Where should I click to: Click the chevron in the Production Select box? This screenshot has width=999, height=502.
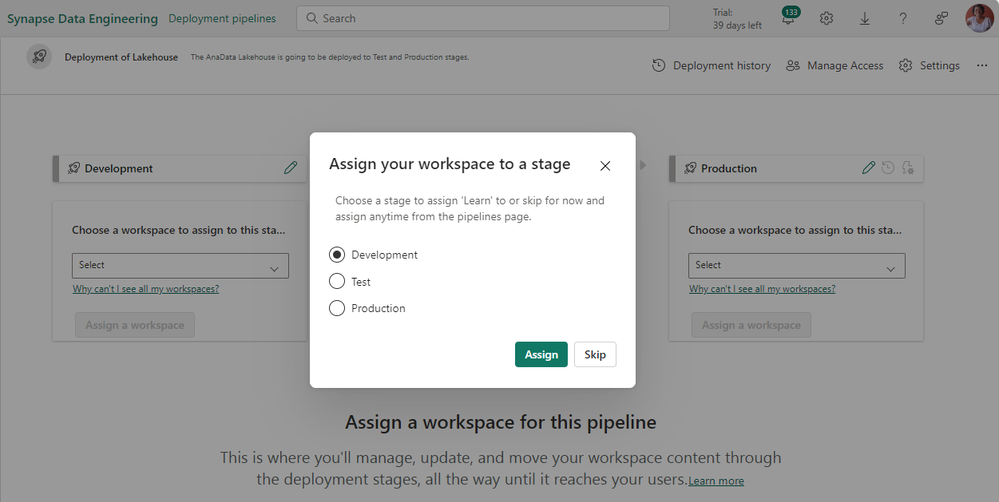(x=891, y=269)
